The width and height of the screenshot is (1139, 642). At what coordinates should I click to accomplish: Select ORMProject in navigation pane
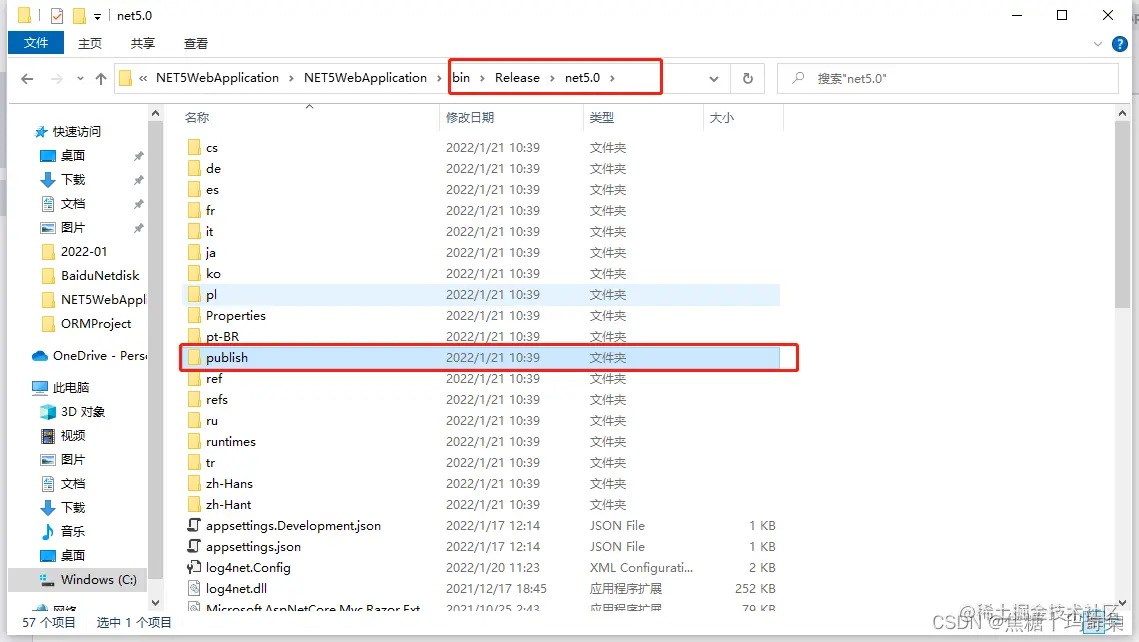tap(96, 323)
